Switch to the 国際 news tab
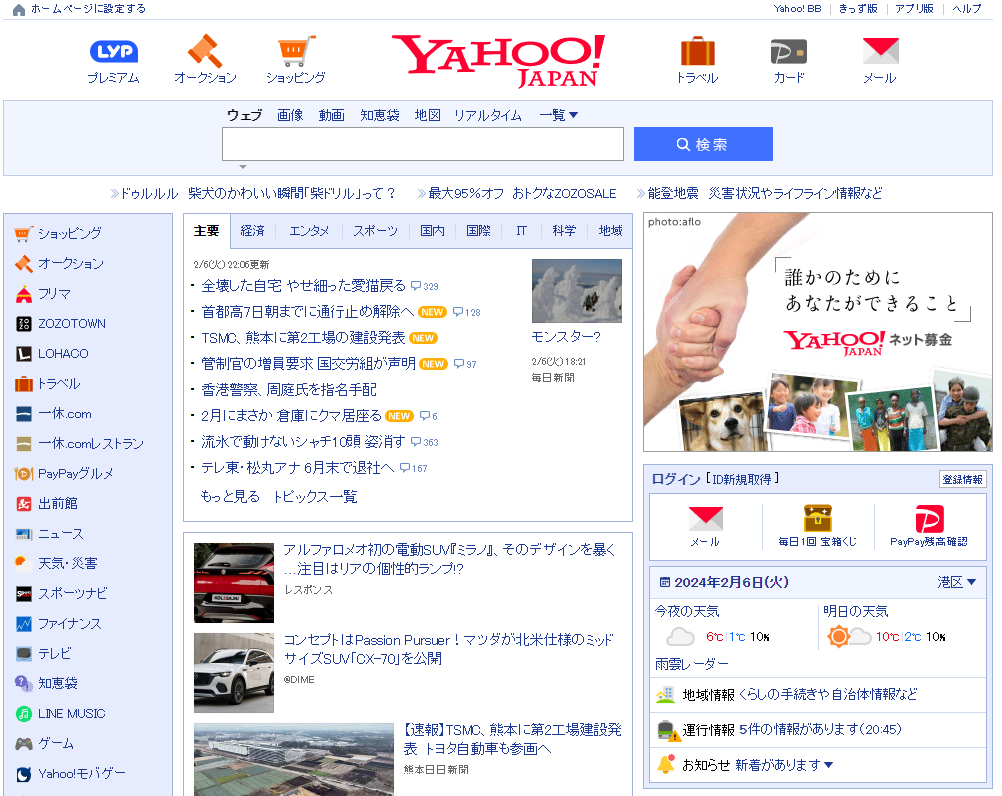The image size is (1002, 796). click(x=479, y=231)
